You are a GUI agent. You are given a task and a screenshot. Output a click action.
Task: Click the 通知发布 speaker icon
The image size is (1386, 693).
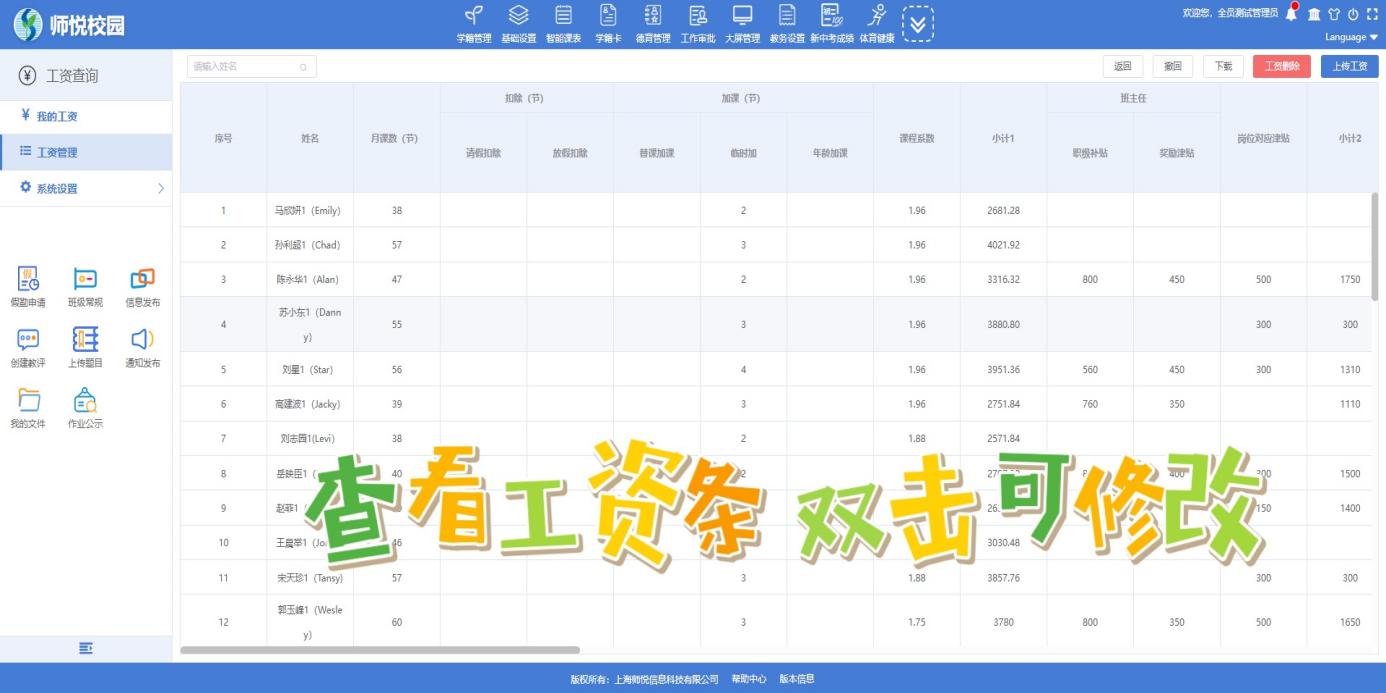pos(142,341)
